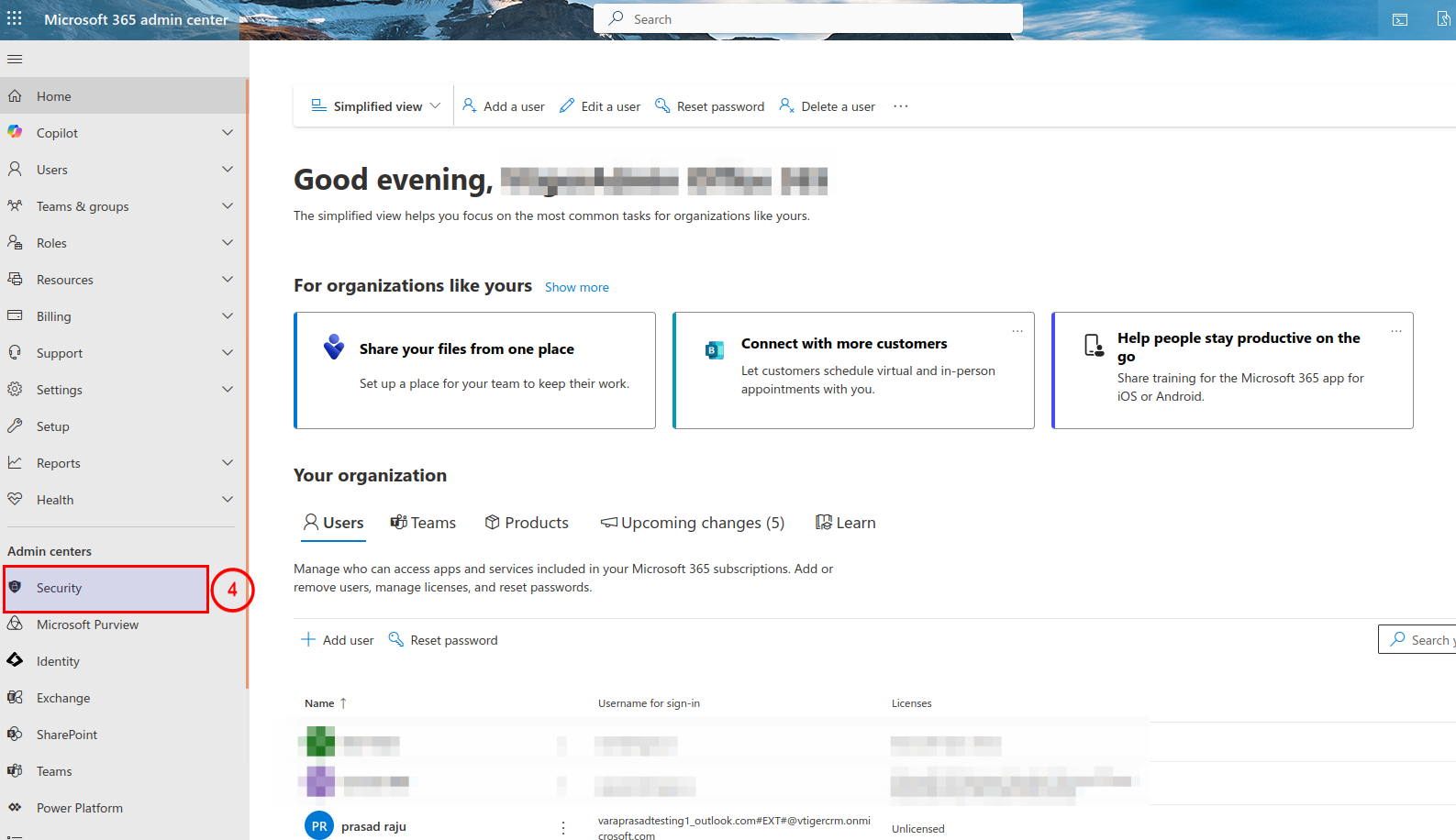Click the Show more link
This screenshot has height=840, width=1456.
[x=577, y=287]
